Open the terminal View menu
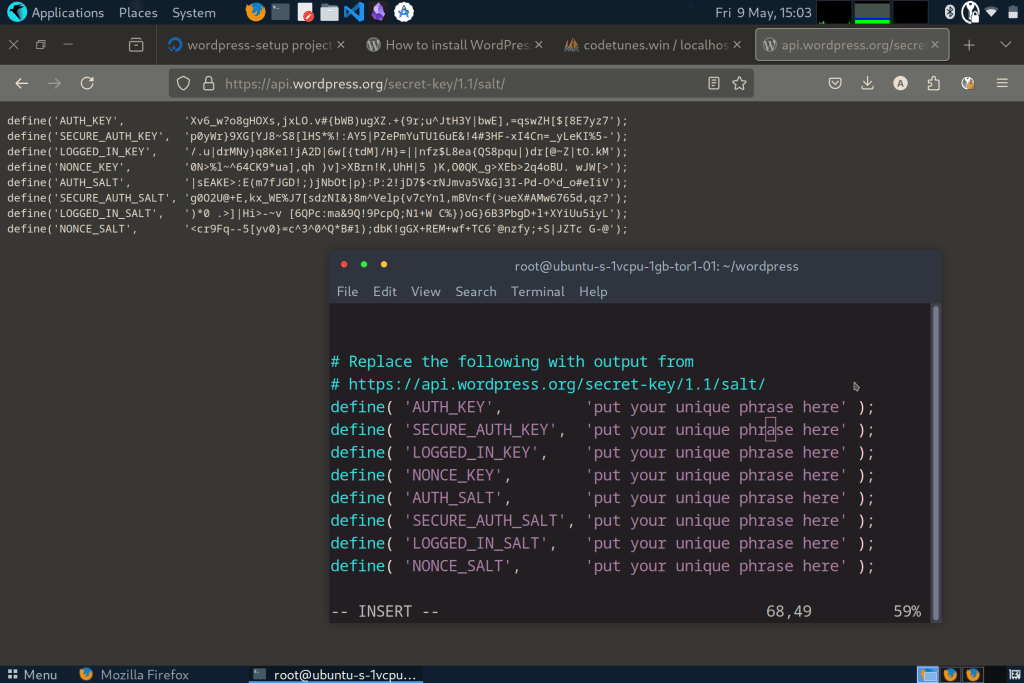This screenshot has height=683, width=1024. click(425, 291)
